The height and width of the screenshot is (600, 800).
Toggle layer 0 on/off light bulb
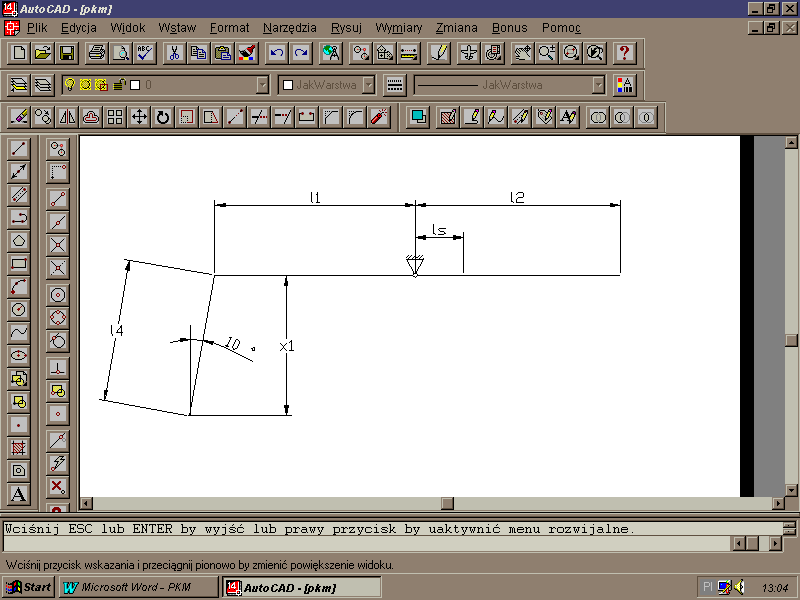tap(70, 85)
